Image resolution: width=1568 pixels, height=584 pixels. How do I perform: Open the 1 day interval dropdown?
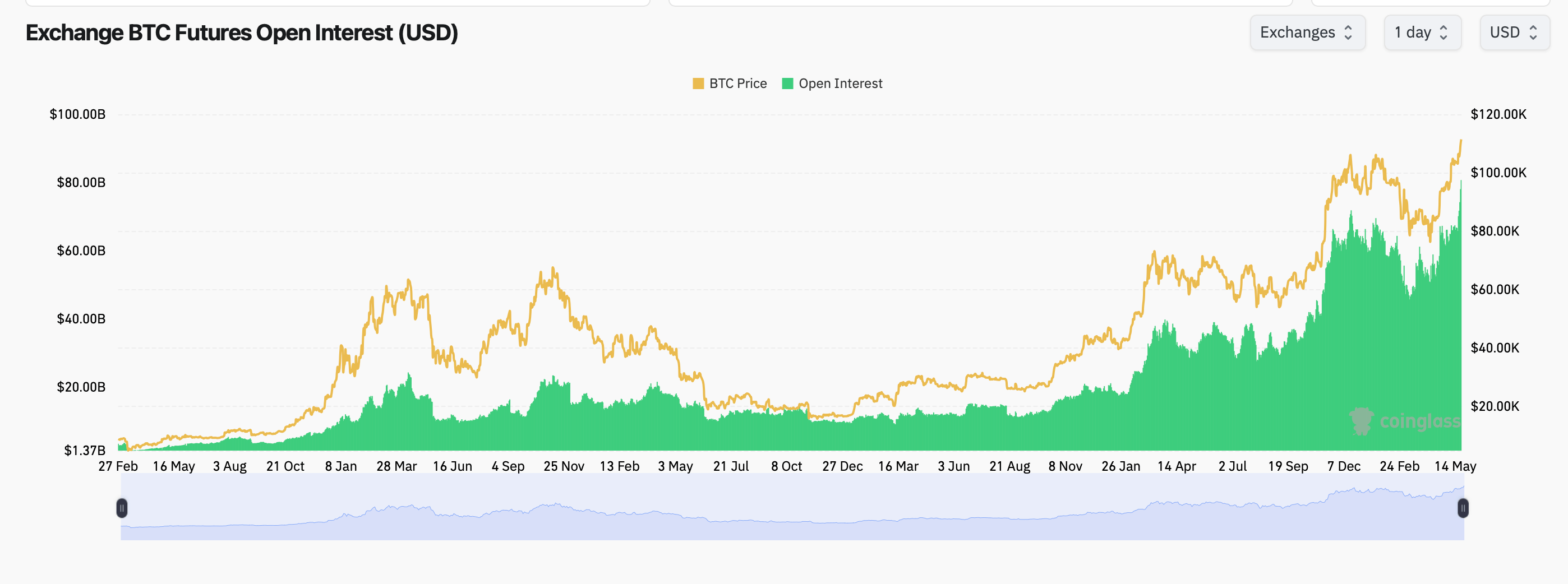coord(1422,33)
